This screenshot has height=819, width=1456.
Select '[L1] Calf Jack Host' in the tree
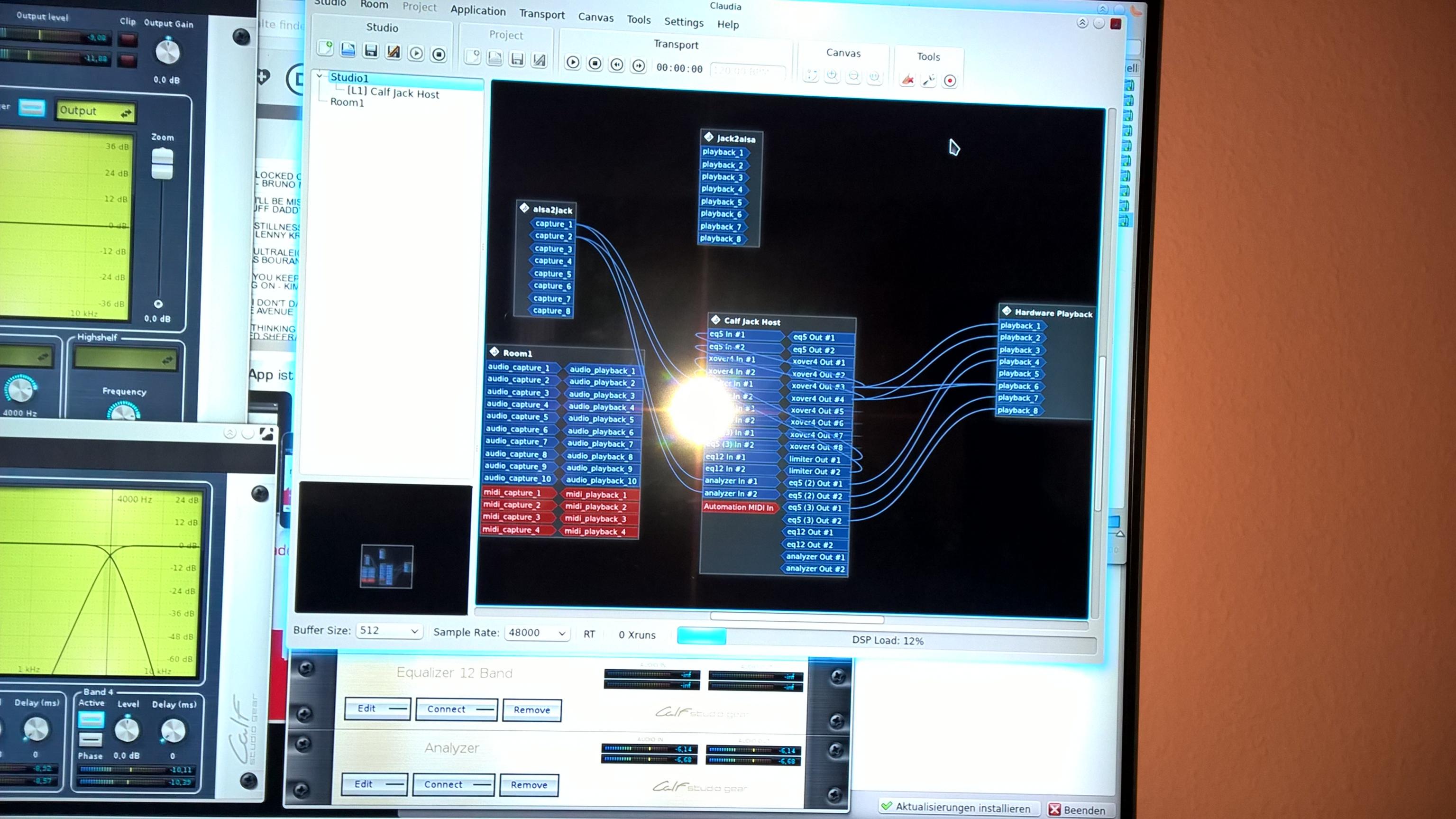coord(393,92)
